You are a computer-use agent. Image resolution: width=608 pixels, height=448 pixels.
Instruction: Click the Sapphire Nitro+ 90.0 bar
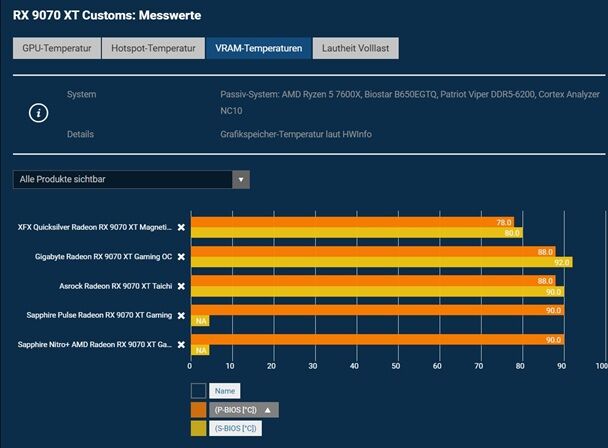pos(377,340)
